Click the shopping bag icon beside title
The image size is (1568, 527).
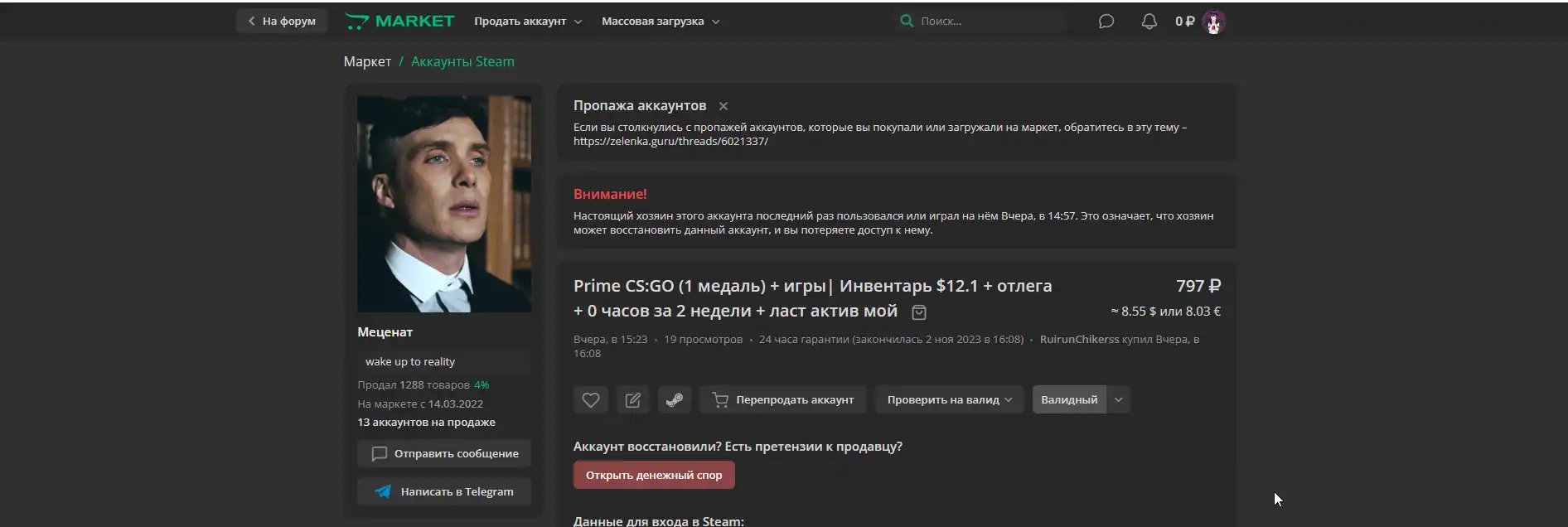click(919, 312)
